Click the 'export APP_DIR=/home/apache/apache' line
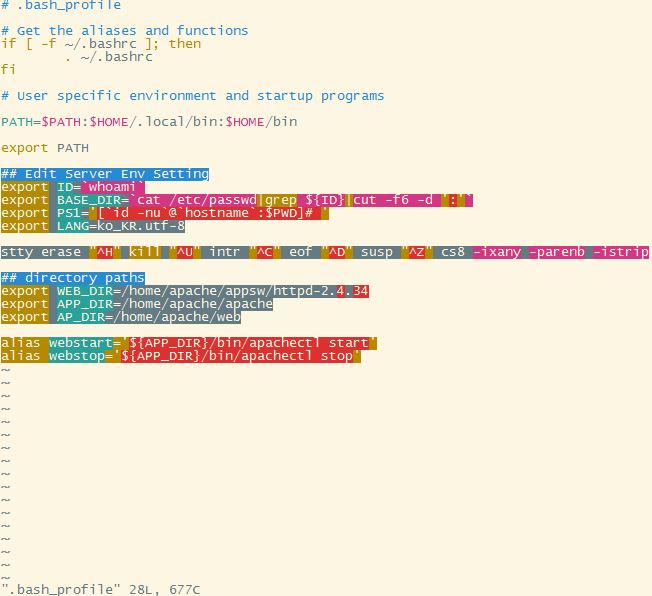 137,304
